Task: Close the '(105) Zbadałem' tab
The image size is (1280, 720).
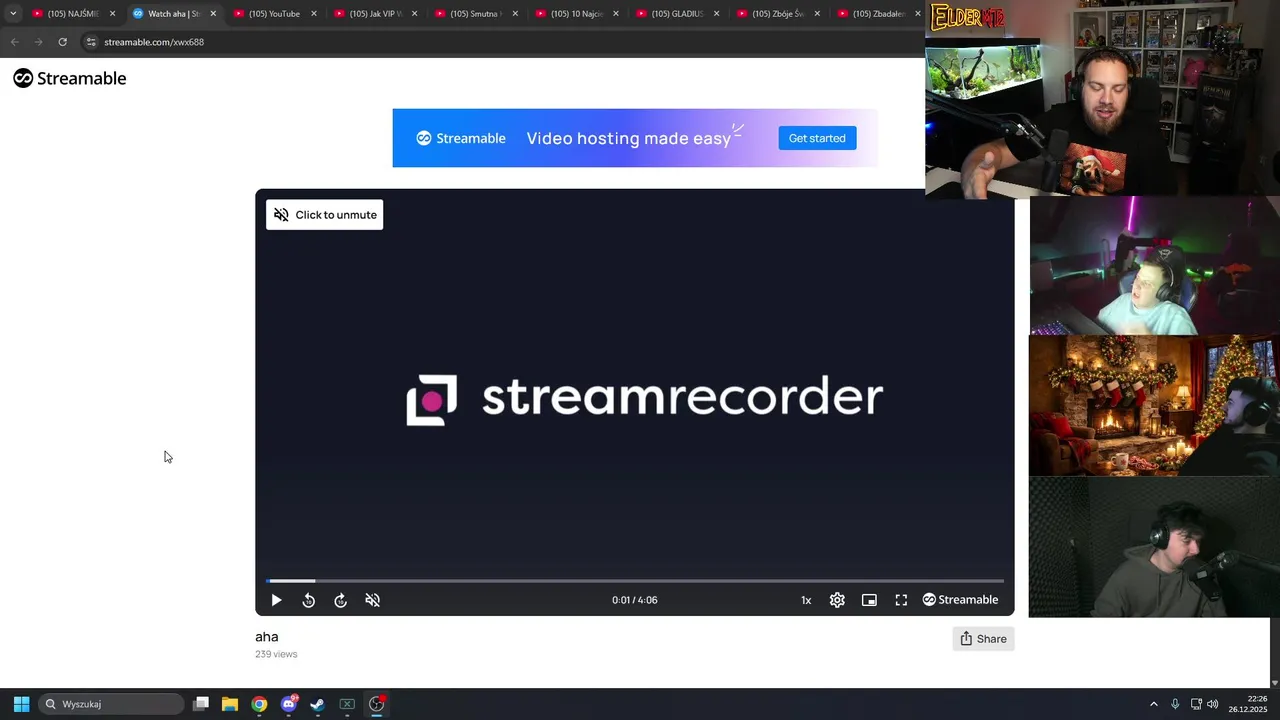Action: tap(918, 14)
